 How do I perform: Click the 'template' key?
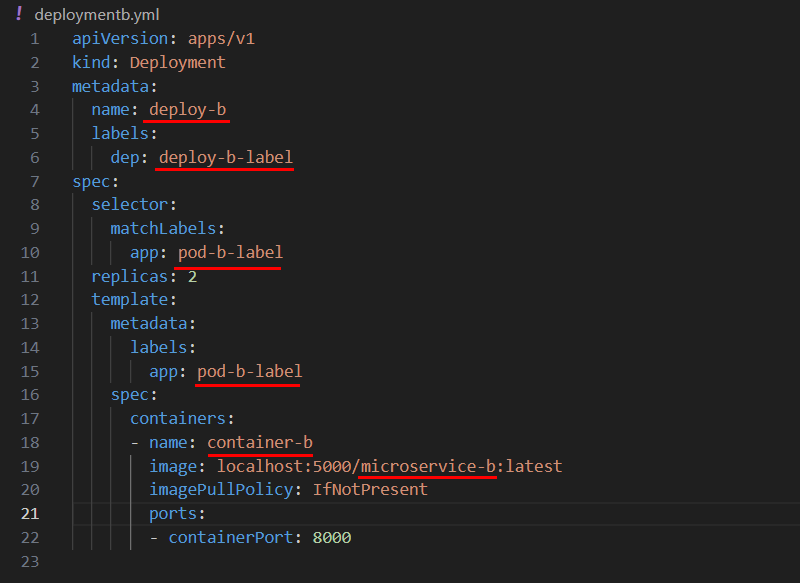(x=130, y=299)
